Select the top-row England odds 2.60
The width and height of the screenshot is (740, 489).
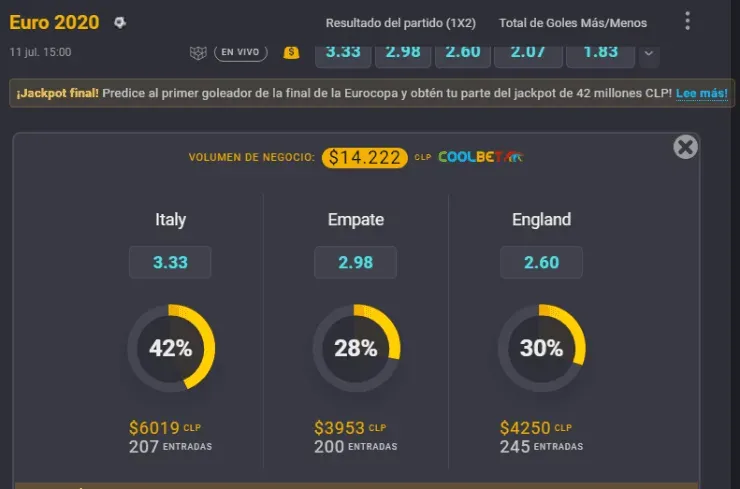[x=463, y=52]
